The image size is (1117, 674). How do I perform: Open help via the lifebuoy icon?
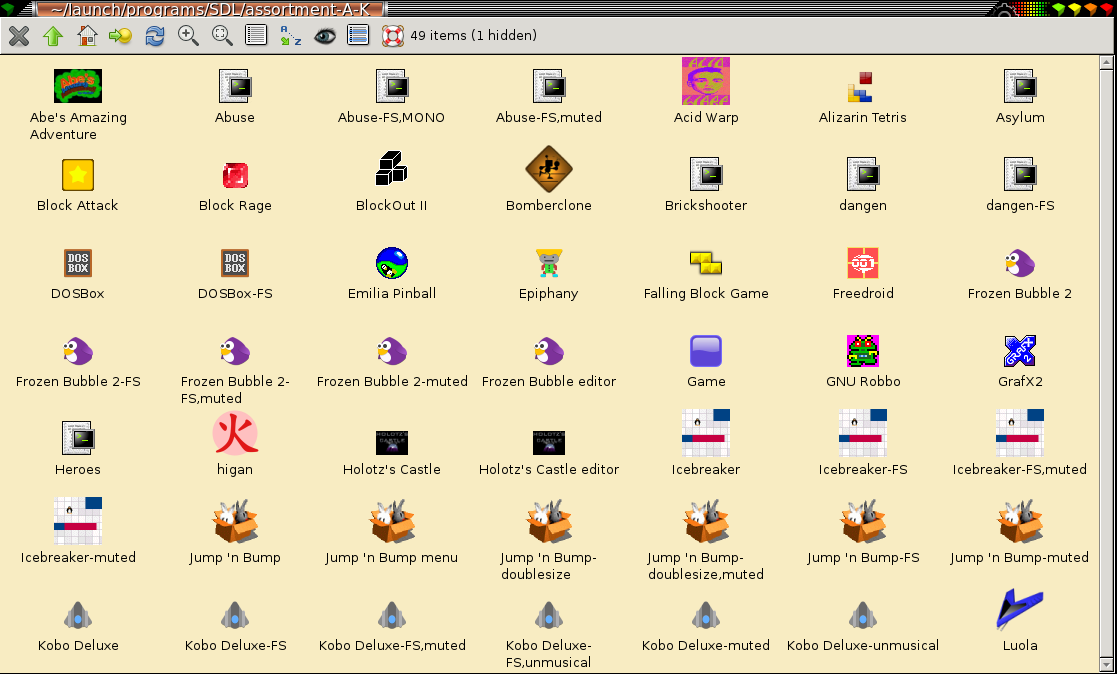[393, 36]
